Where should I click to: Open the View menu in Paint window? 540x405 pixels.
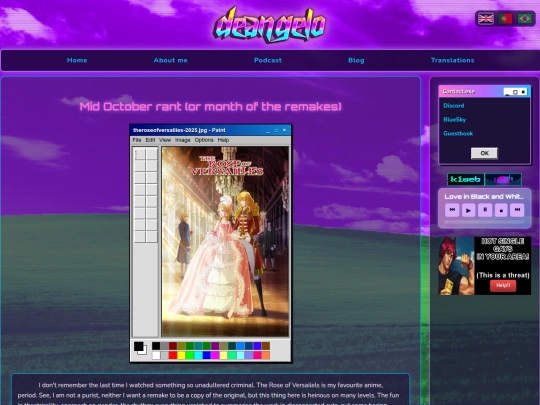(x=165, y=140)
